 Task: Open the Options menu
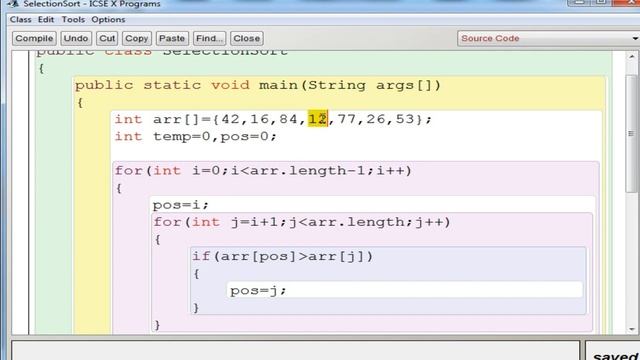(108, 20)
